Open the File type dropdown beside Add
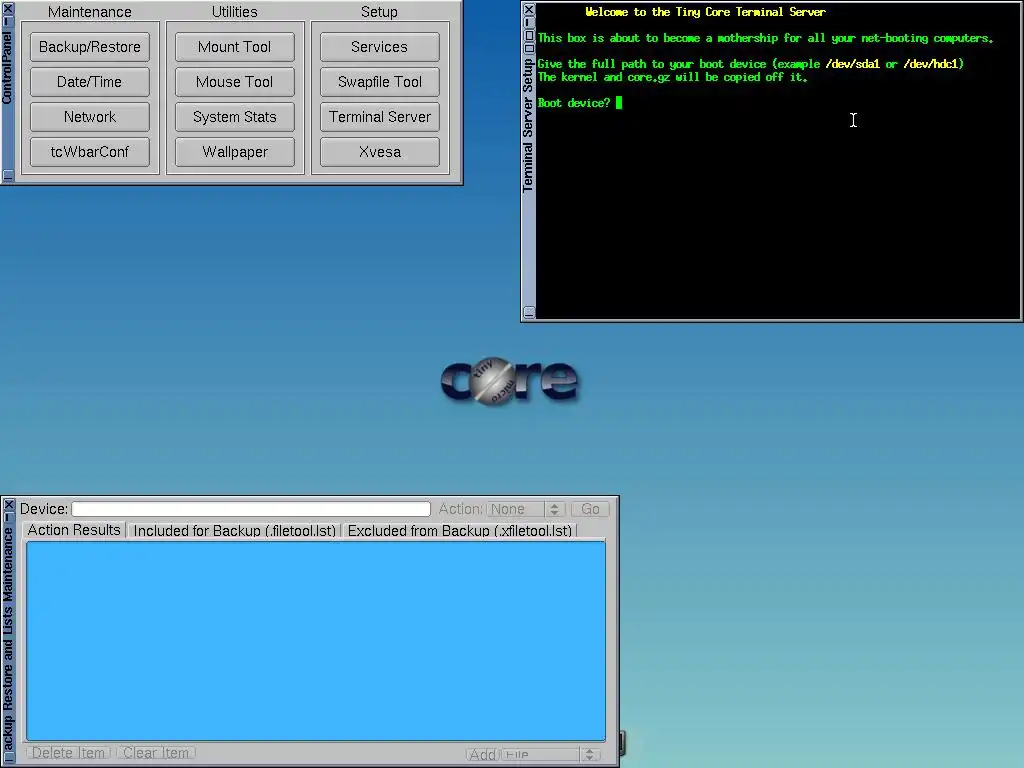 pos(550,754)
